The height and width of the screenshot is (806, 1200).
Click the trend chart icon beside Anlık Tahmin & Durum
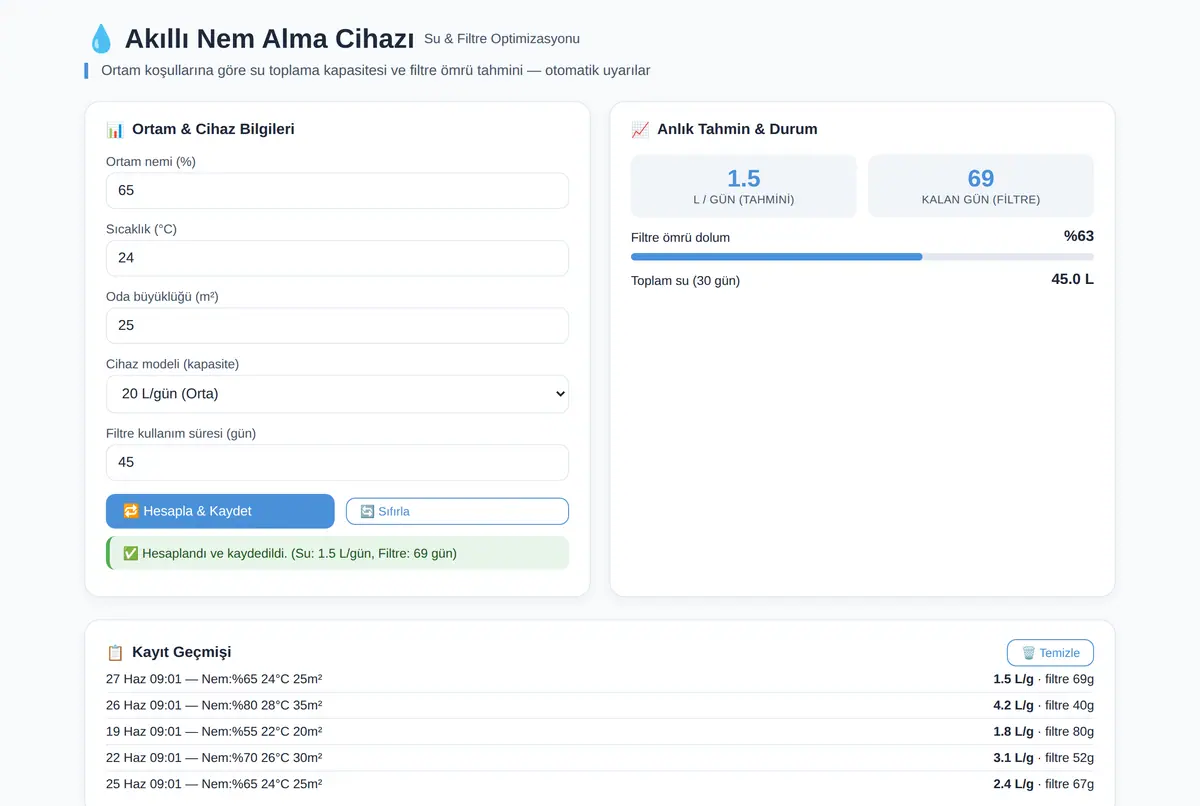coord(640,129)
